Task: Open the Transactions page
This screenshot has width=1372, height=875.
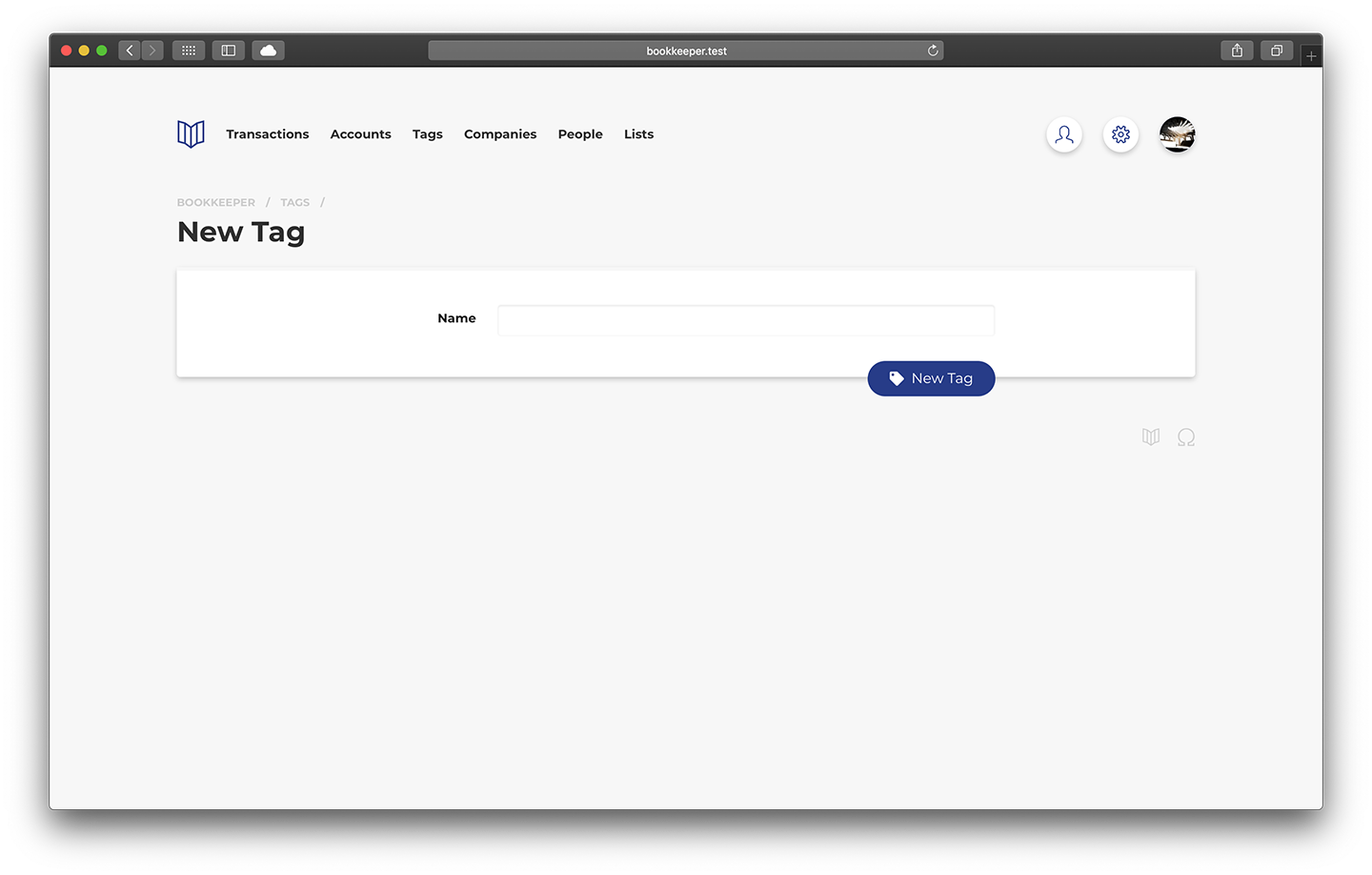Action: 268,134
